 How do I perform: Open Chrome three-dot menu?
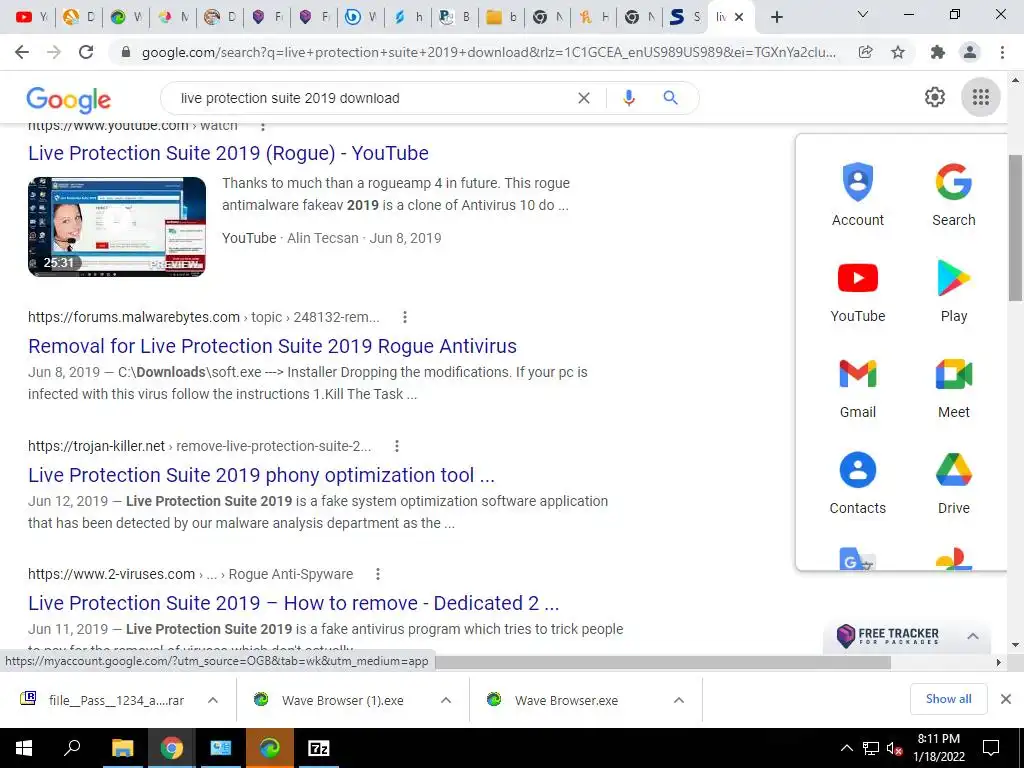[x=1002, y=52]
